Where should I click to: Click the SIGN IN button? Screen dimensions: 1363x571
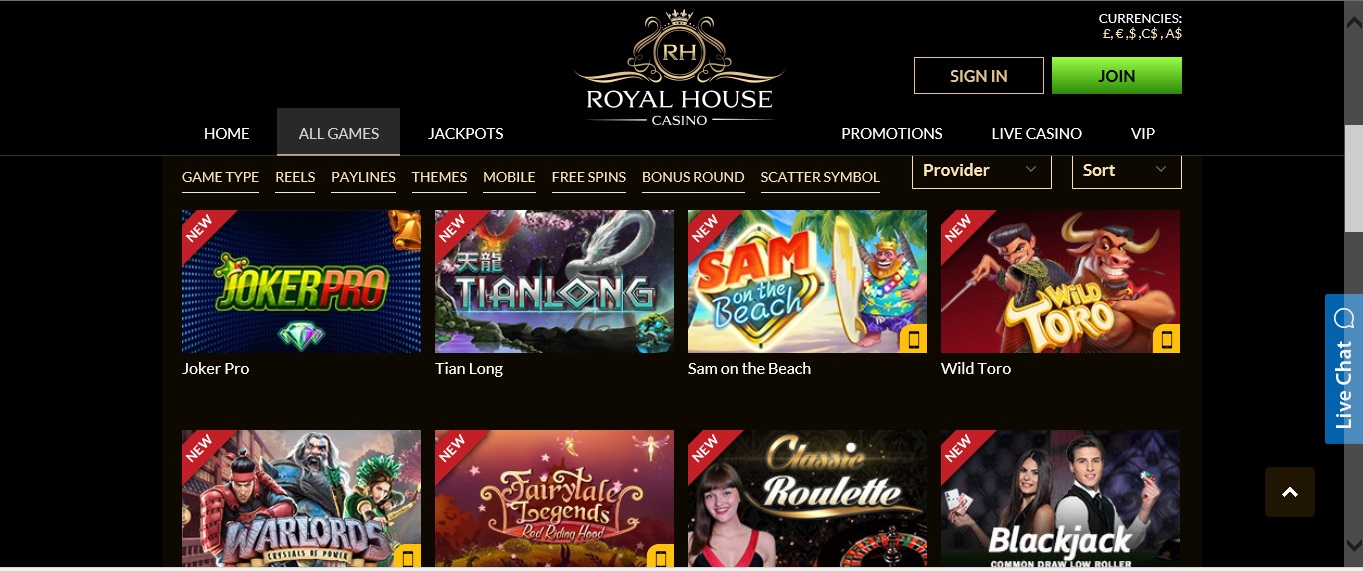point(979,76)
